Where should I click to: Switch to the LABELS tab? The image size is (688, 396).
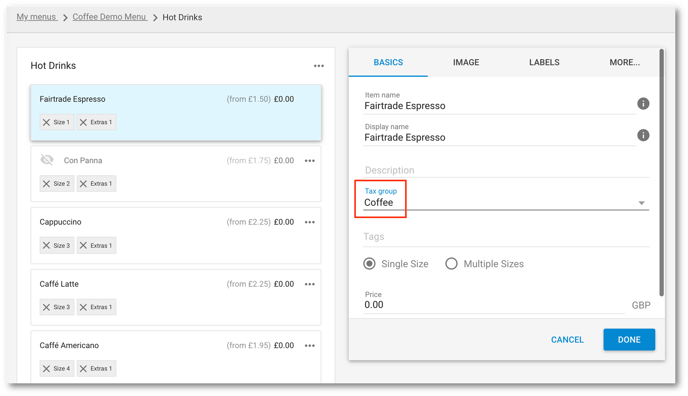point(544,63)
